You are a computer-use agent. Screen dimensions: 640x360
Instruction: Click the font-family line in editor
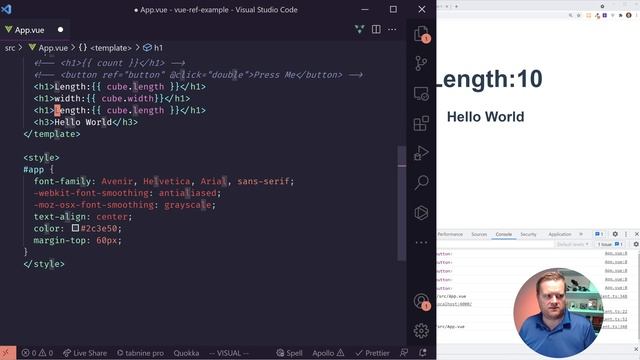164,181
